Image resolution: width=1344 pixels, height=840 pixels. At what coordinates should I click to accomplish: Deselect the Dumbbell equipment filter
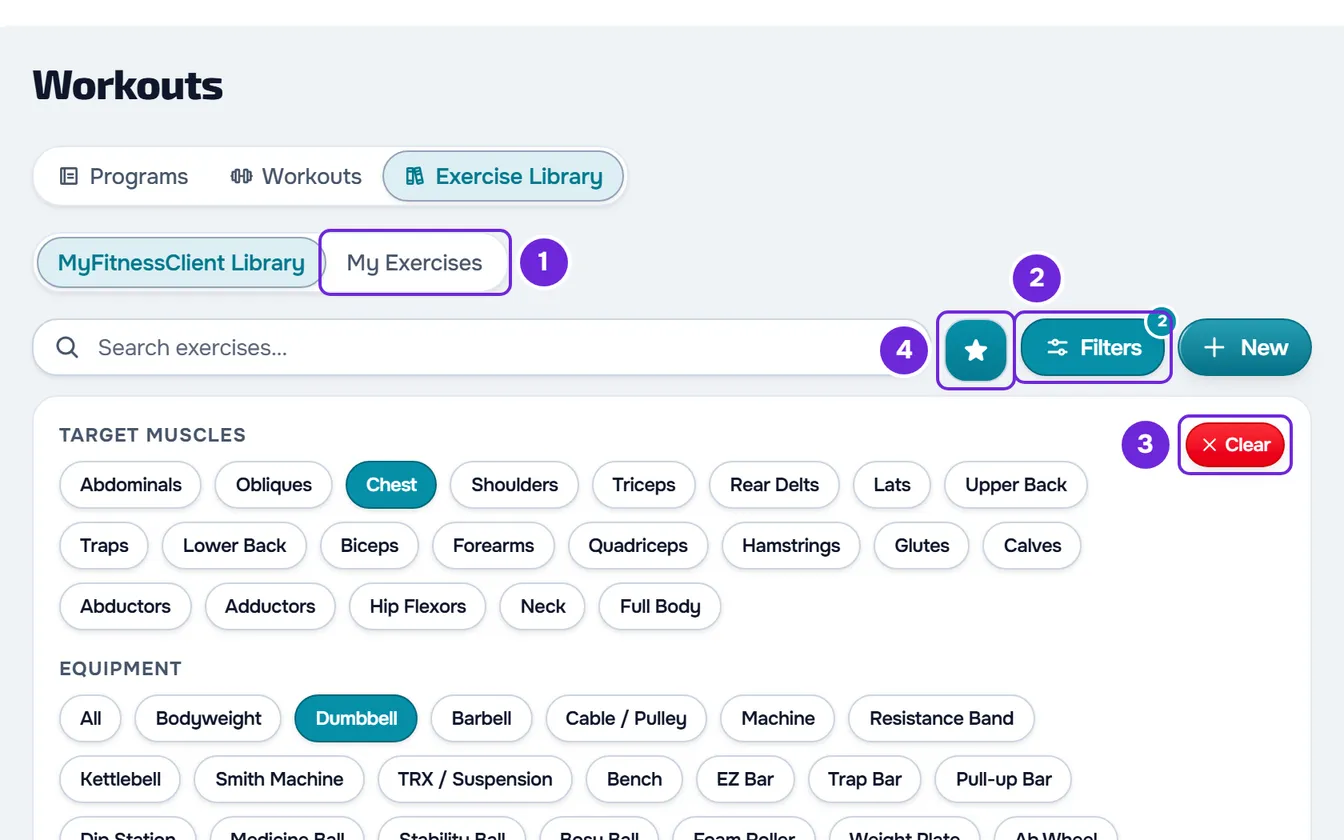click(x=356, y=719)
